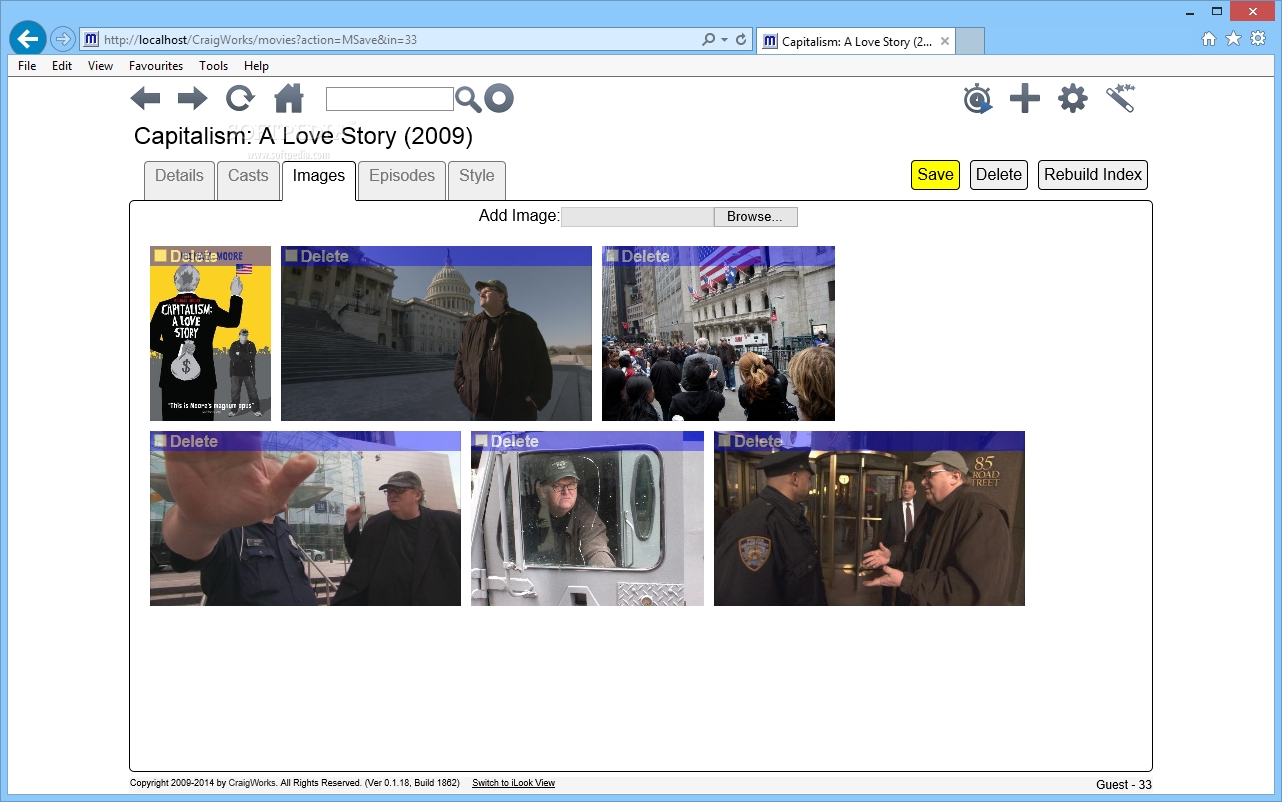Viewport: 1282px width, 802px height.
Task: Tick Delete checkbox on the 85 Broad Street image
Action: [x=724, y=441]
